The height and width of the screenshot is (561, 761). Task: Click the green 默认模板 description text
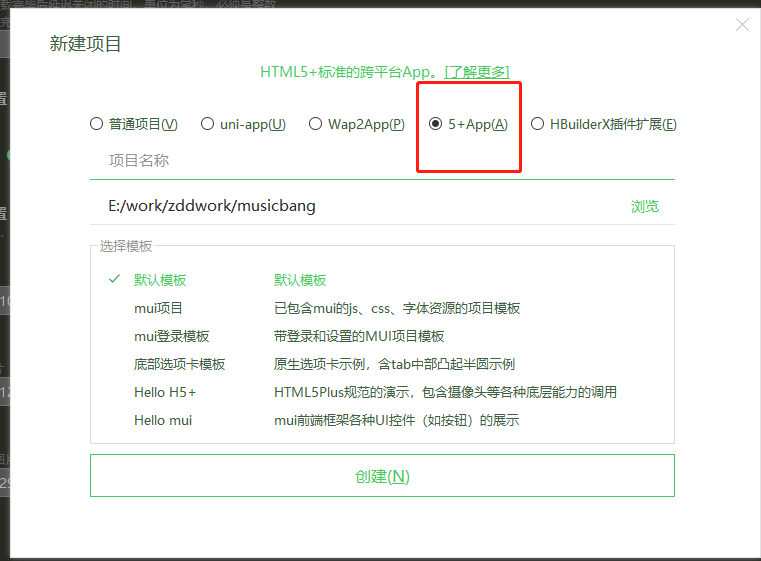300,280
